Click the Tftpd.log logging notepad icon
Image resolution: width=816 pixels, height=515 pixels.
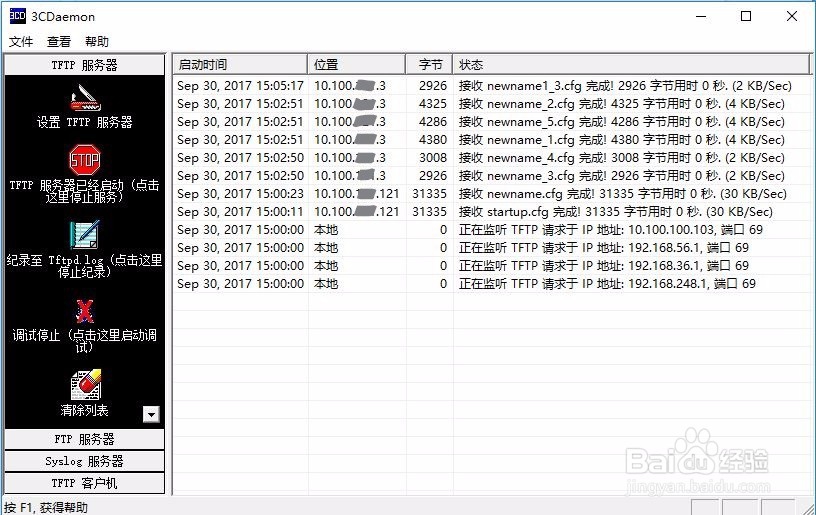84,235
